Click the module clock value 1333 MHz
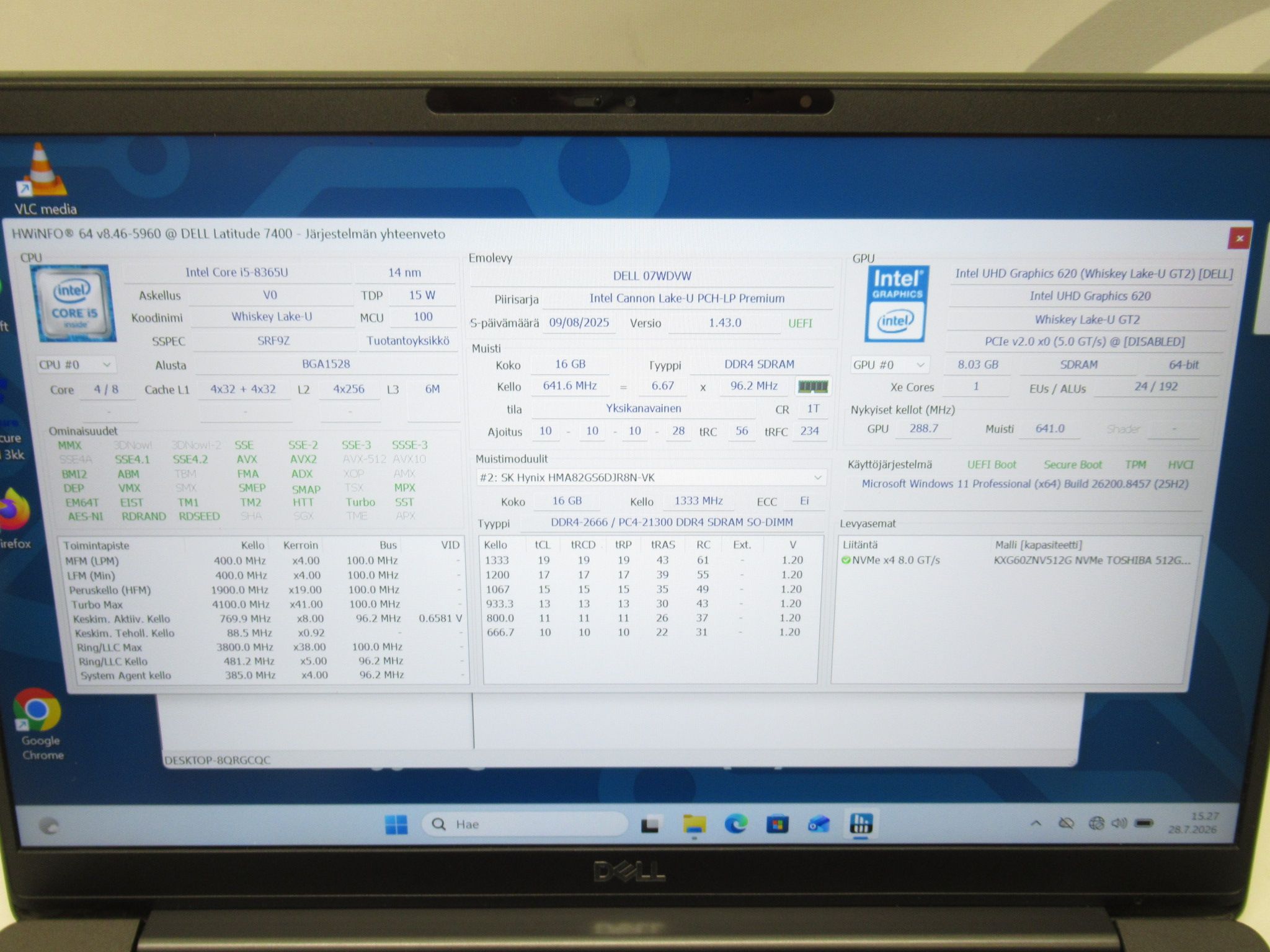The image size is (1270, 952). point(699,501)
